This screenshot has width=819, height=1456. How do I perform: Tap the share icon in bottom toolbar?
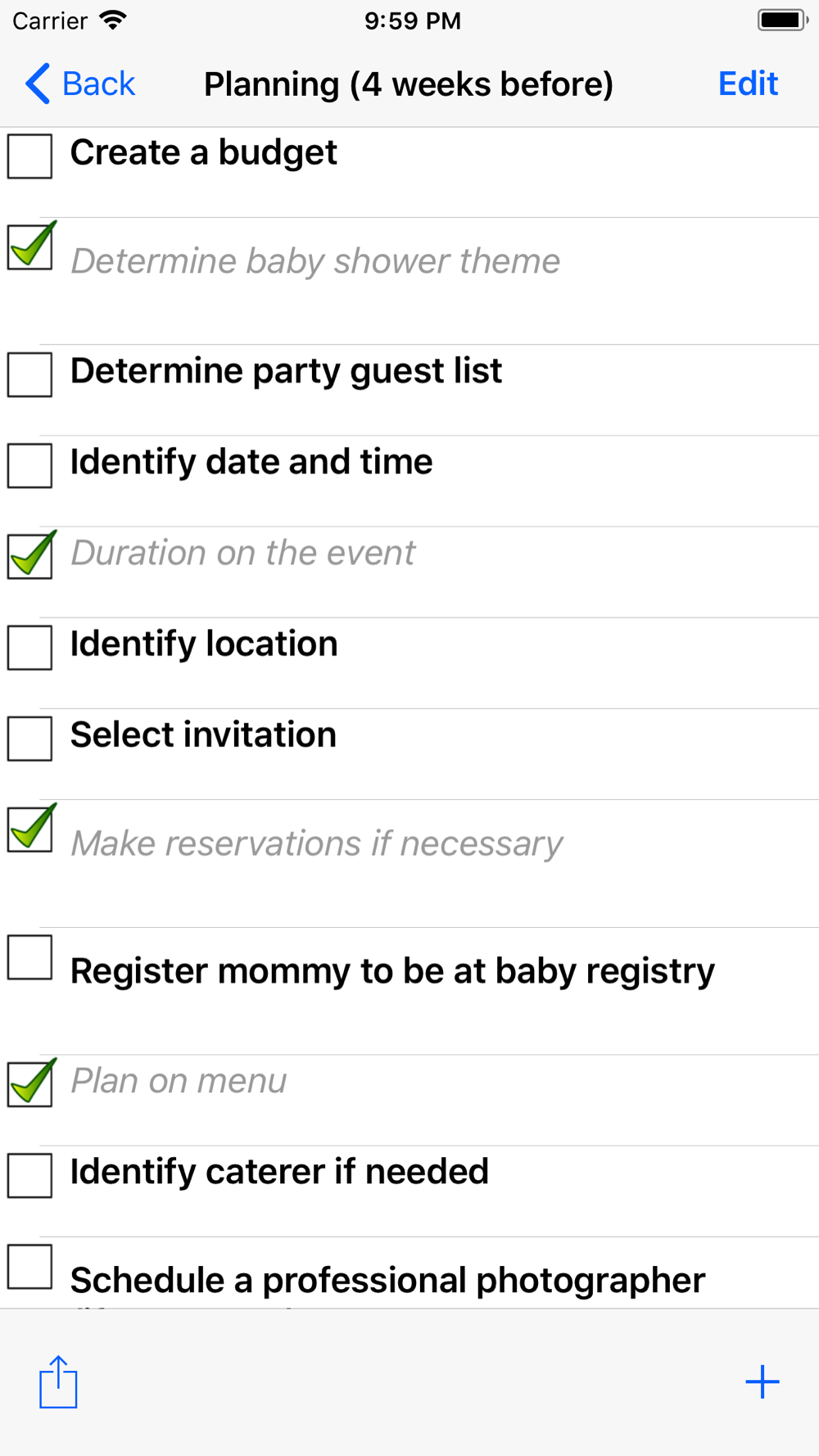(x=58, y=1381)
